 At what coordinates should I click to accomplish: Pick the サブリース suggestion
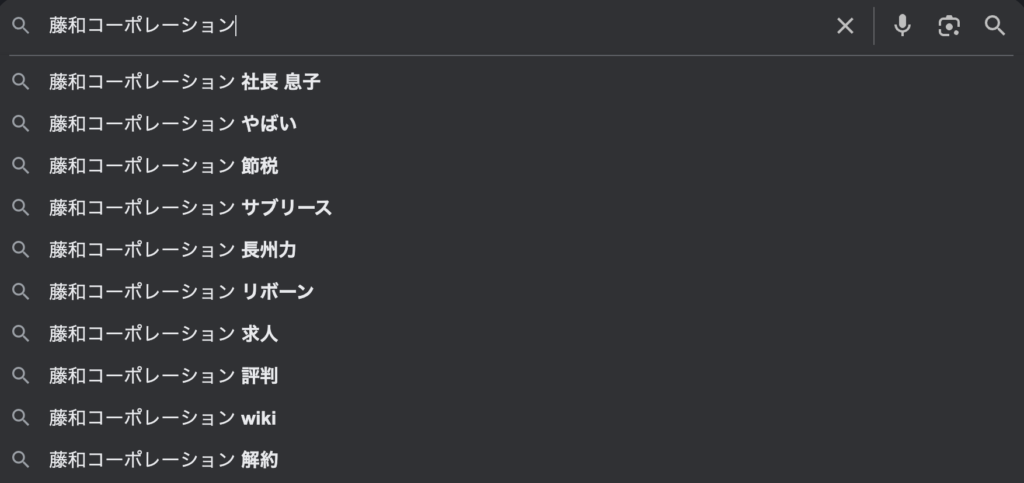click(x=190, y=208)
